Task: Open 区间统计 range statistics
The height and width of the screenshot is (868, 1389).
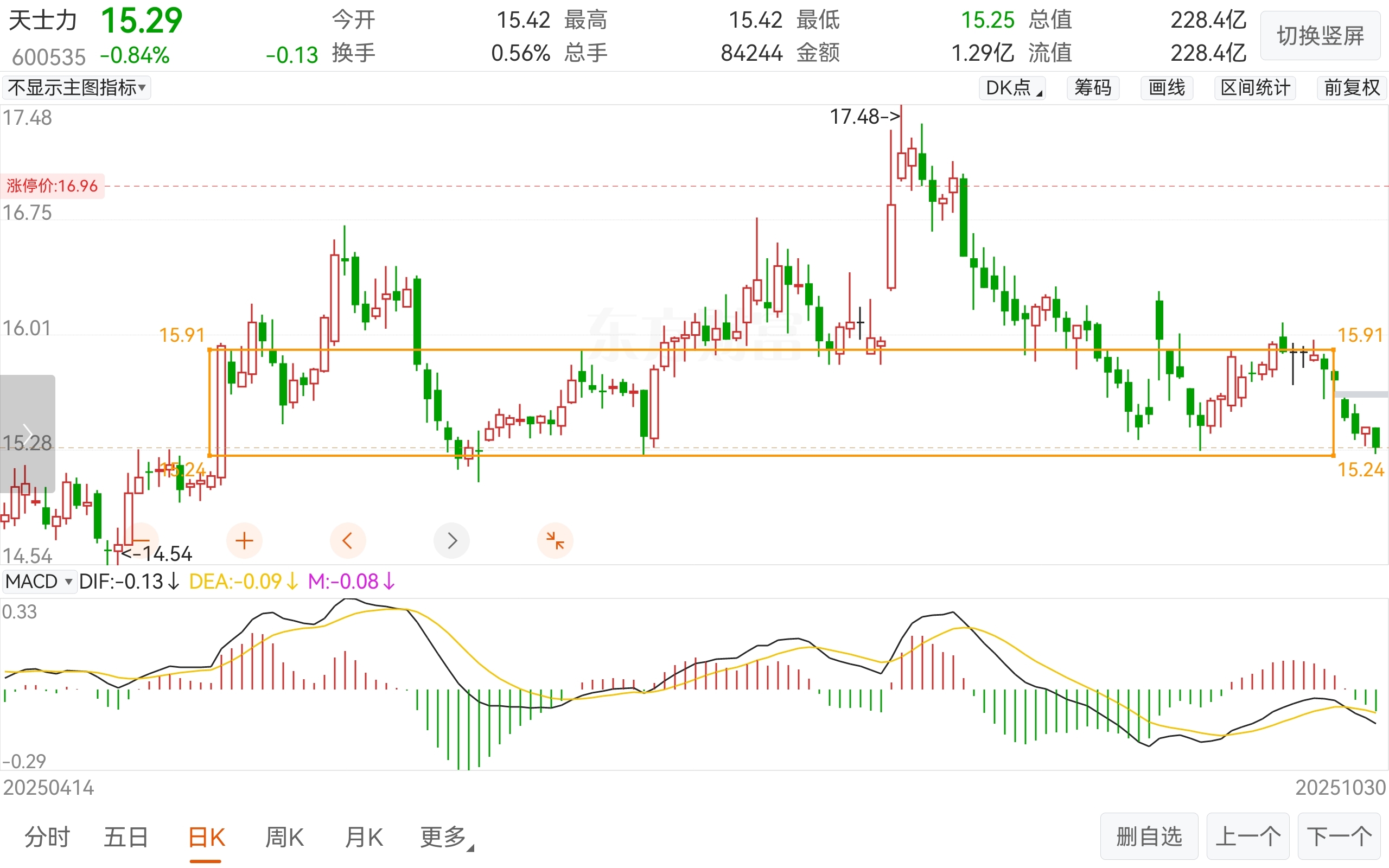Action: click(x=1254, y=88)
